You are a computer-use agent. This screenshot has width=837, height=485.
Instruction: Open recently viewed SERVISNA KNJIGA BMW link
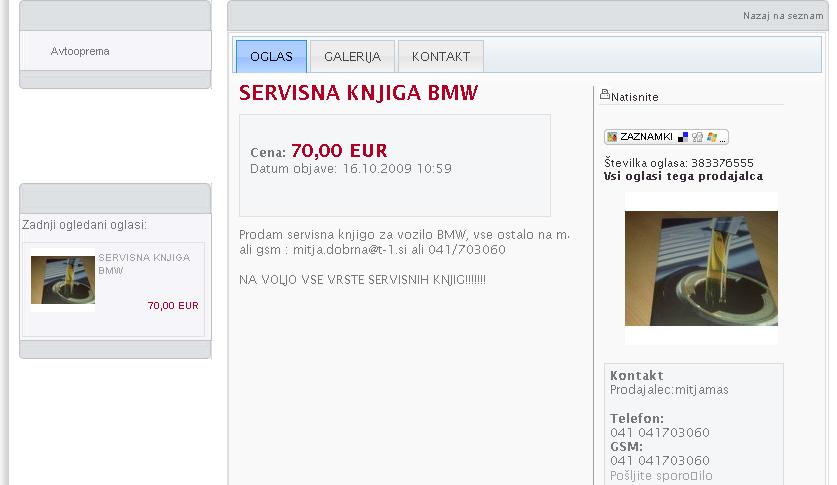click(144, 264)
